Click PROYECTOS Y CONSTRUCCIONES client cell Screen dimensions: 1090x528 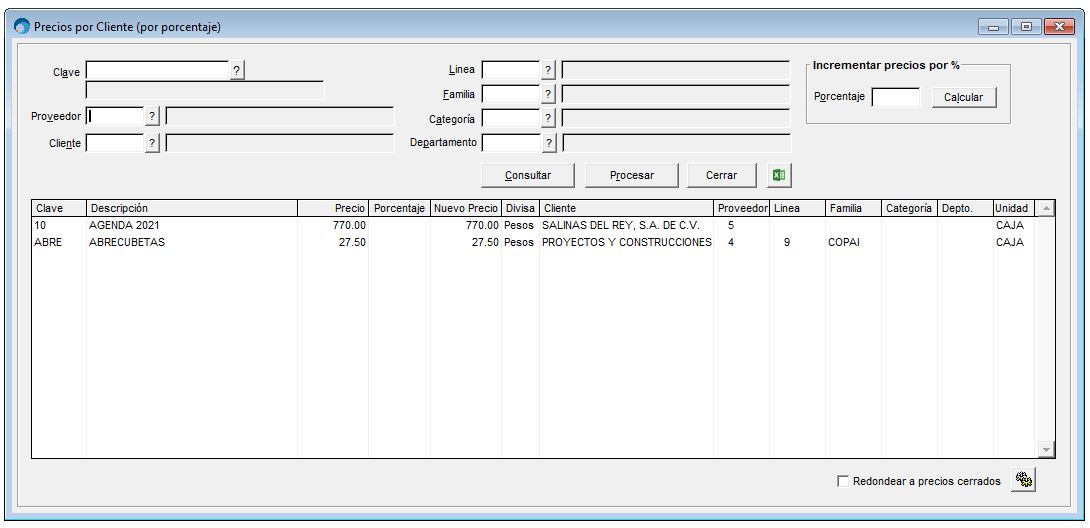[x=626, y=242]
